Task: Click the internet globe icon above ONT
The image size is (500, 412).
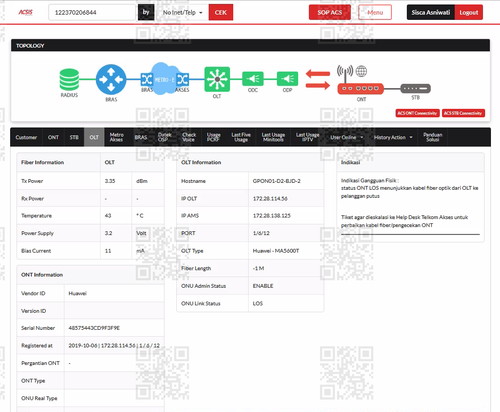Action: click(x=361, y=71)
